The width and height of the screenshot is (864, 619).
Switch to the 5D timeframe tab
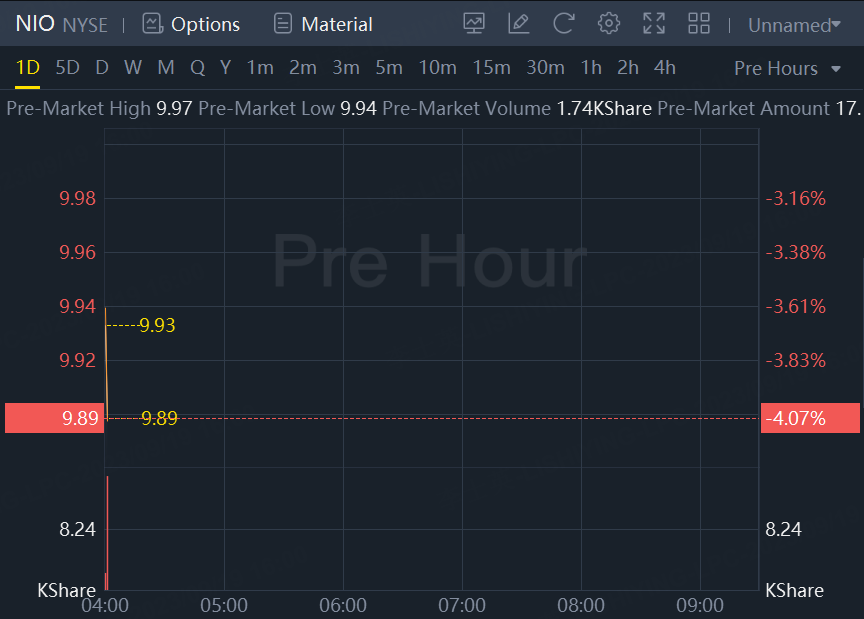click(x=67, y=68)
